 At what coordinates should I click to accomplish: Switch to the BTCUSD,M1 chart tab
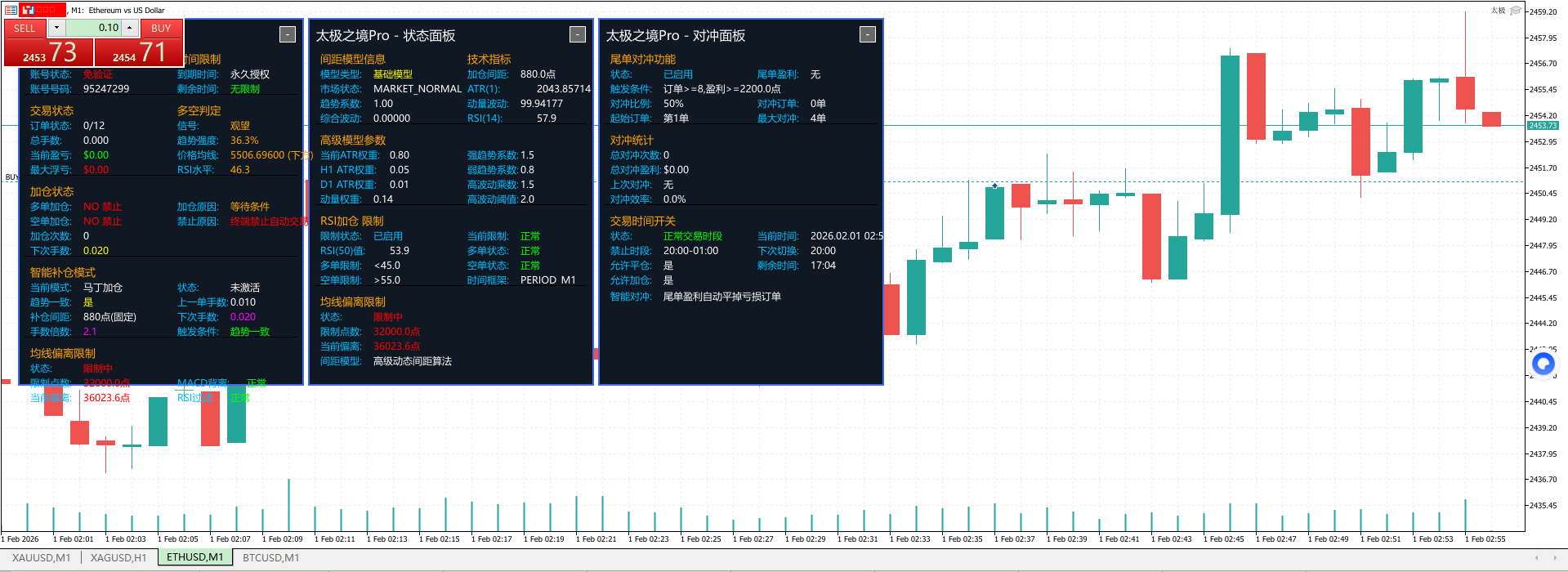(x=271, y=557)
